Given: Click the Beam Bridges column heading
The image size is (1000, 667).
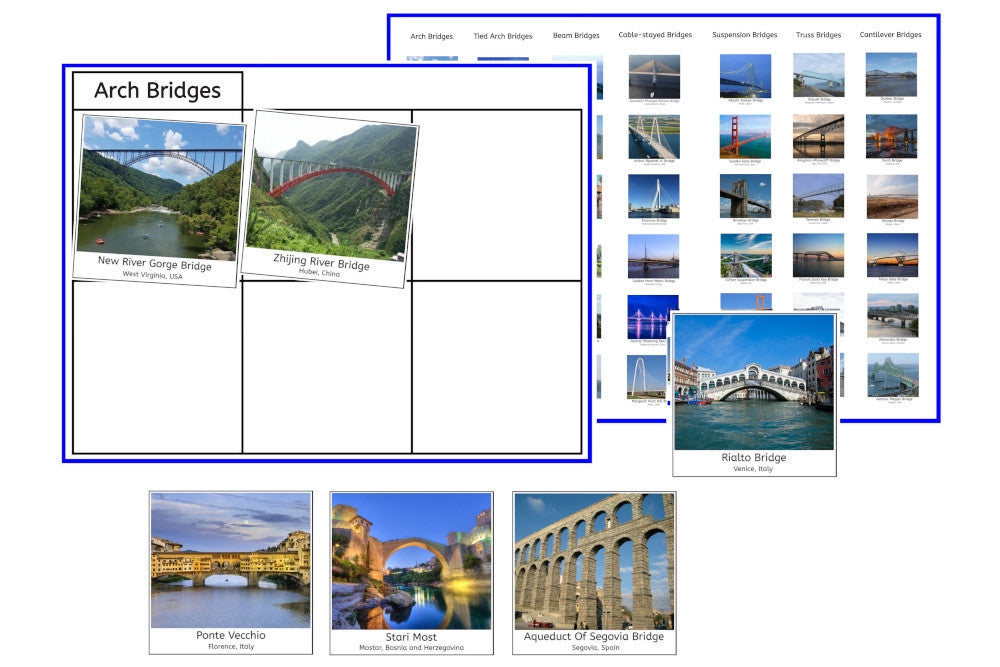Looking at the screenshot, I should (576, 36).
